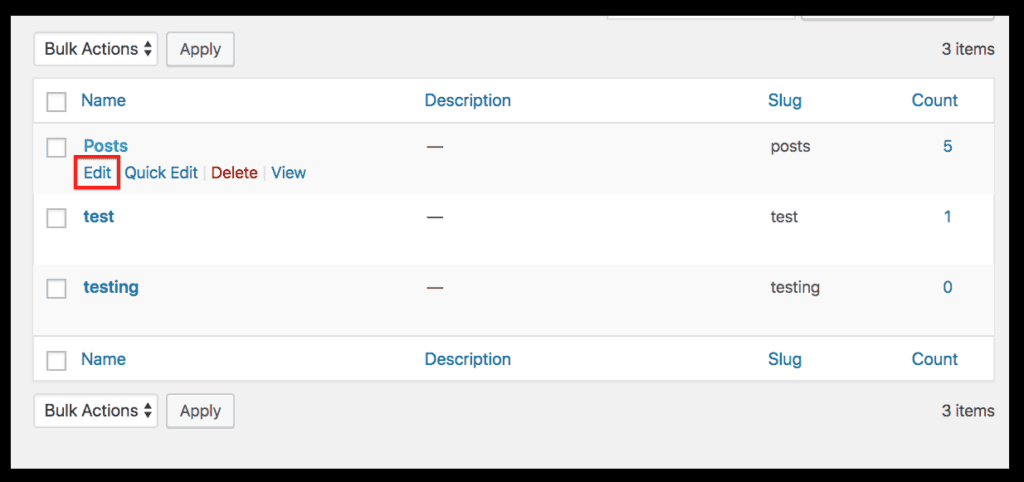Open the testing category name link
Image resolution: width=1024 pixels, height=482 pixels.
[111, 287]
